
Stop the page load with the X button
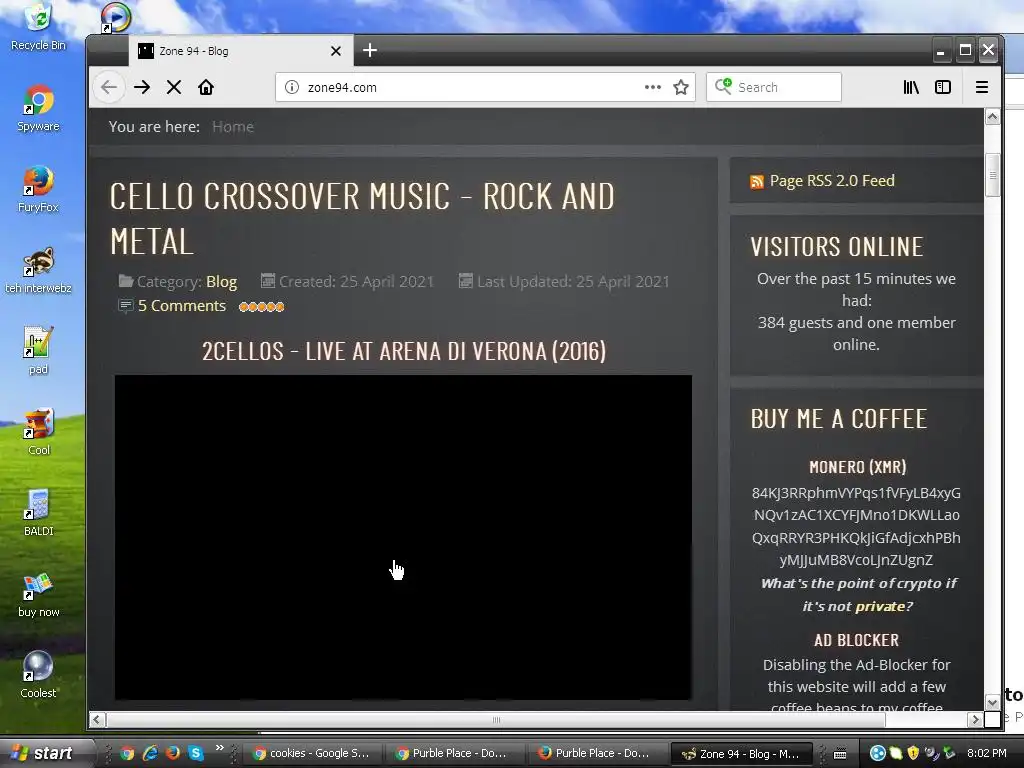point(174,88)
